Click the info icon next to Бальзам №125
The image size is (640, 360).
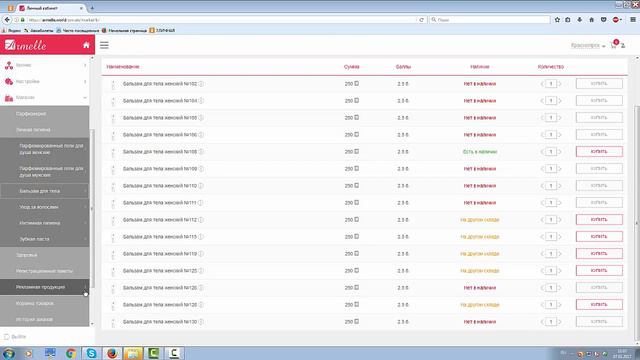click(201, 271)
